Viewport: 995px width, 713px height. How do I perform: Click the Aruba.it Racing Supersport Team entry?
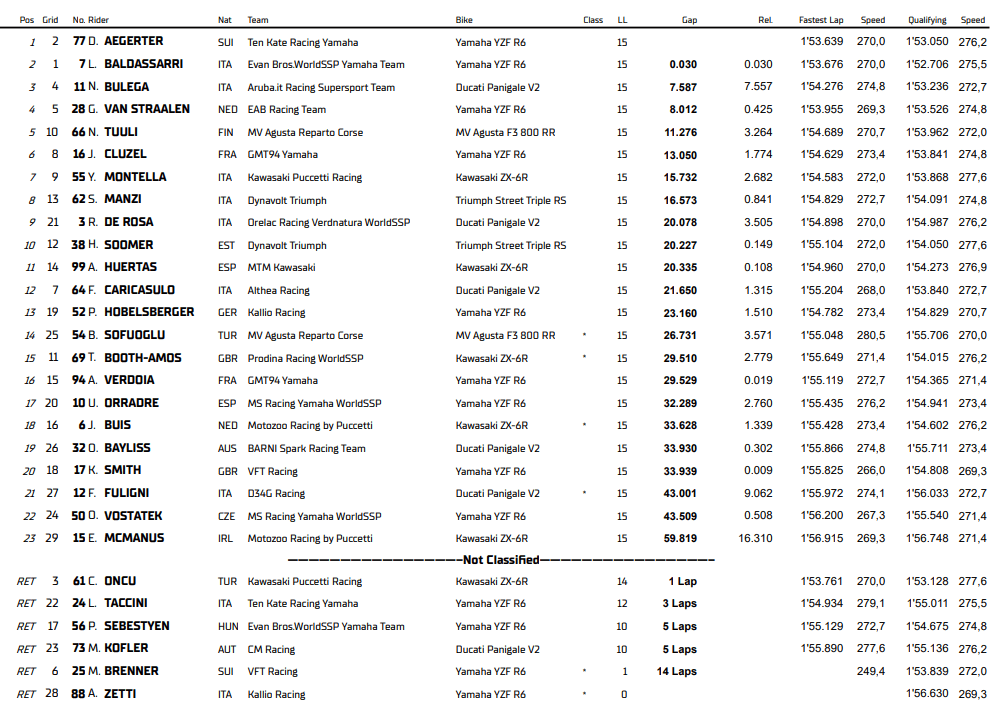point(321,87)
